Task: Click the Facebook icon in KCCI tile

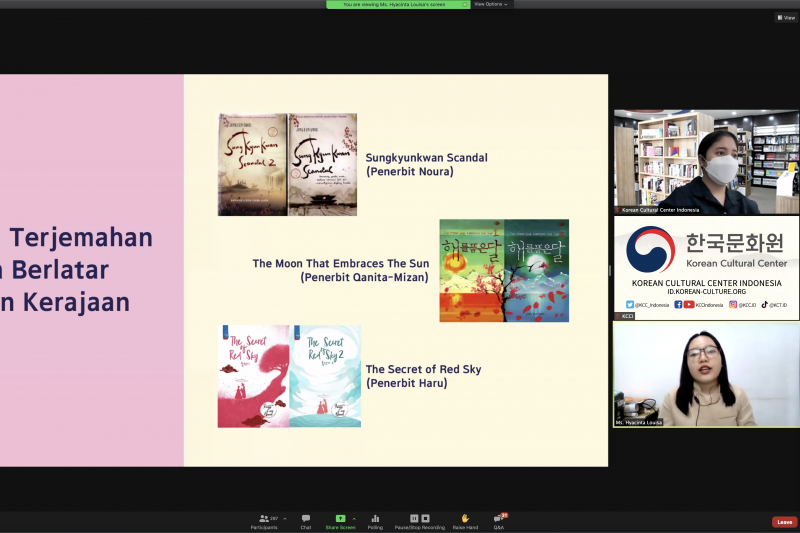Action: [678, 304]
